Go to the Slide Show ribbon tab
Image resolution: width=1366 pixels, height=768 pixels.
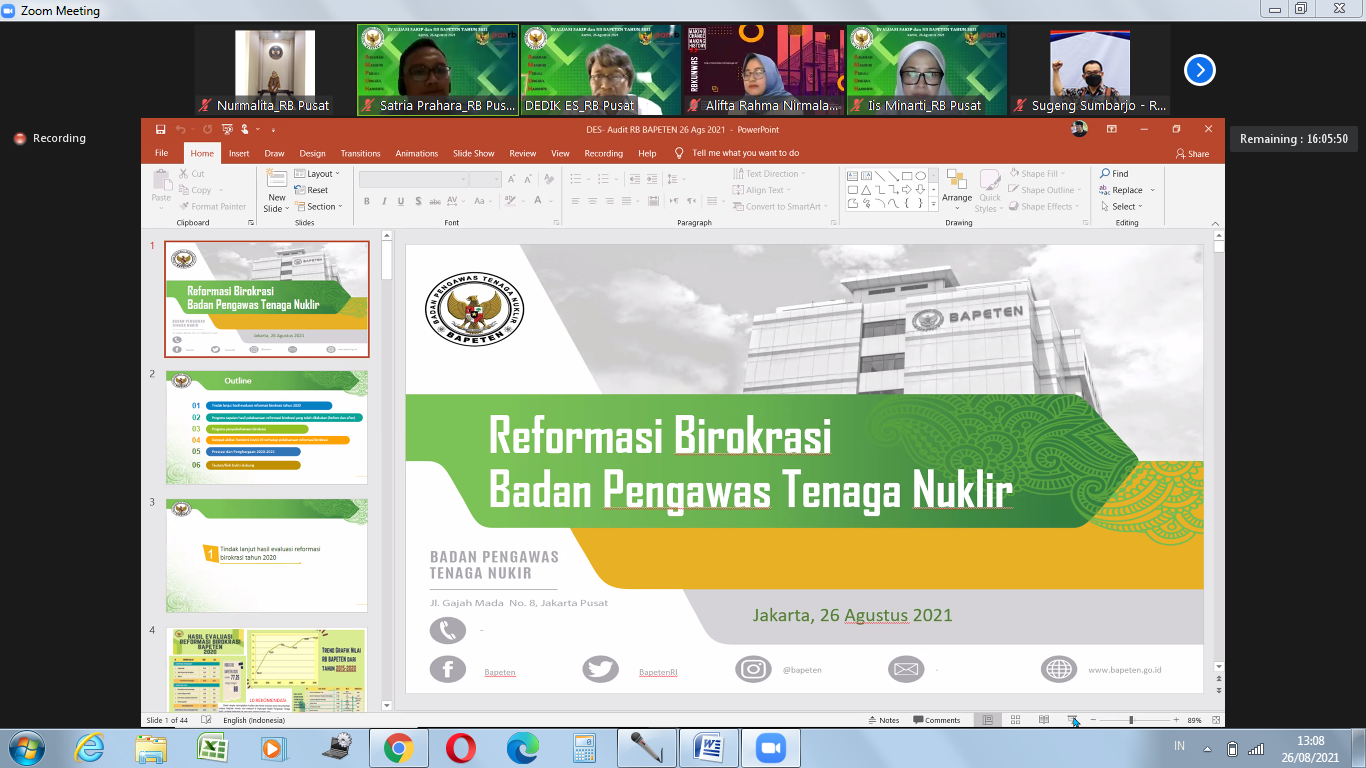(x=473, y=153)
